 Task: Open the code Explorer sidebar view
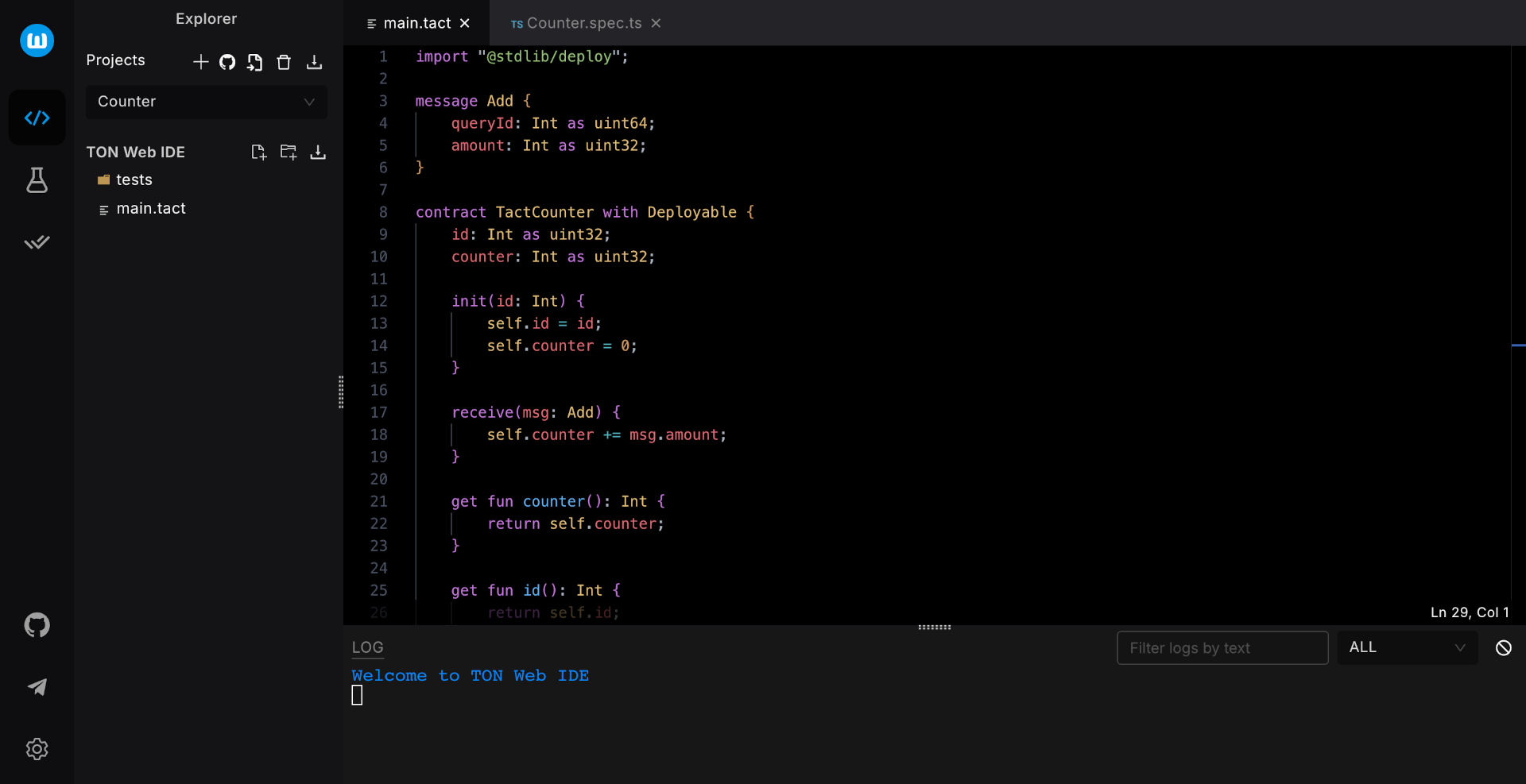(37, 118)
